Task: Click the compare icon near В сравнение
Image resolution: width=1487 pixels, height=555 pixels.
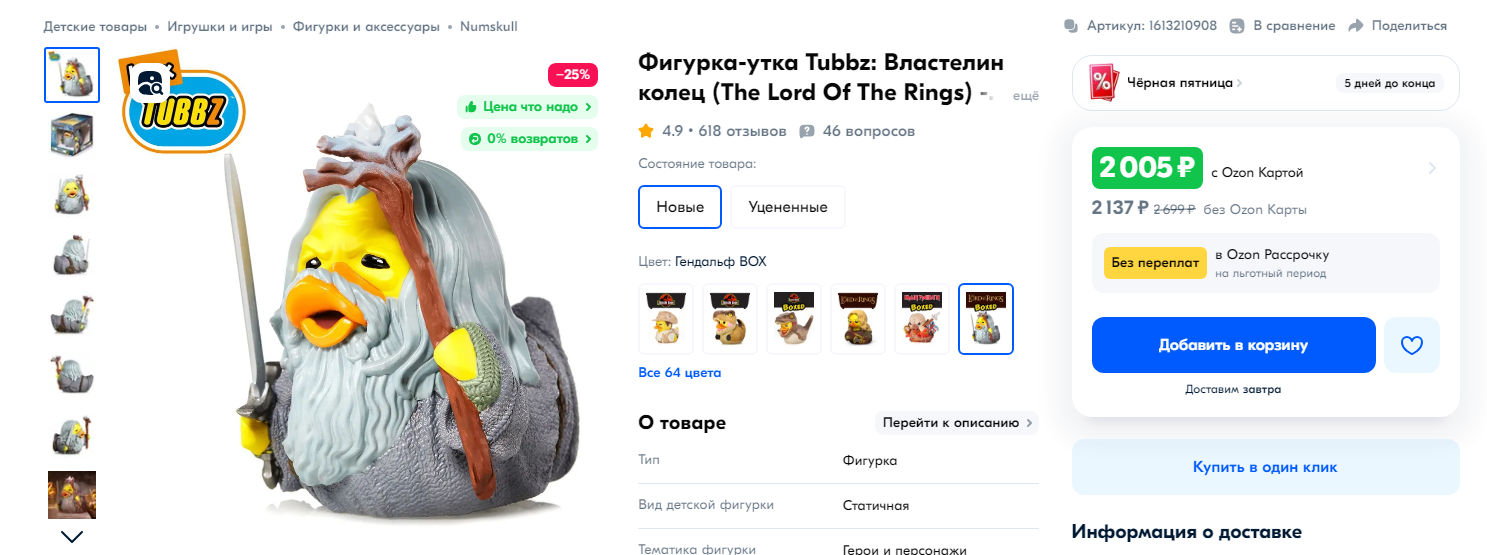Action: pos(1237,26)
